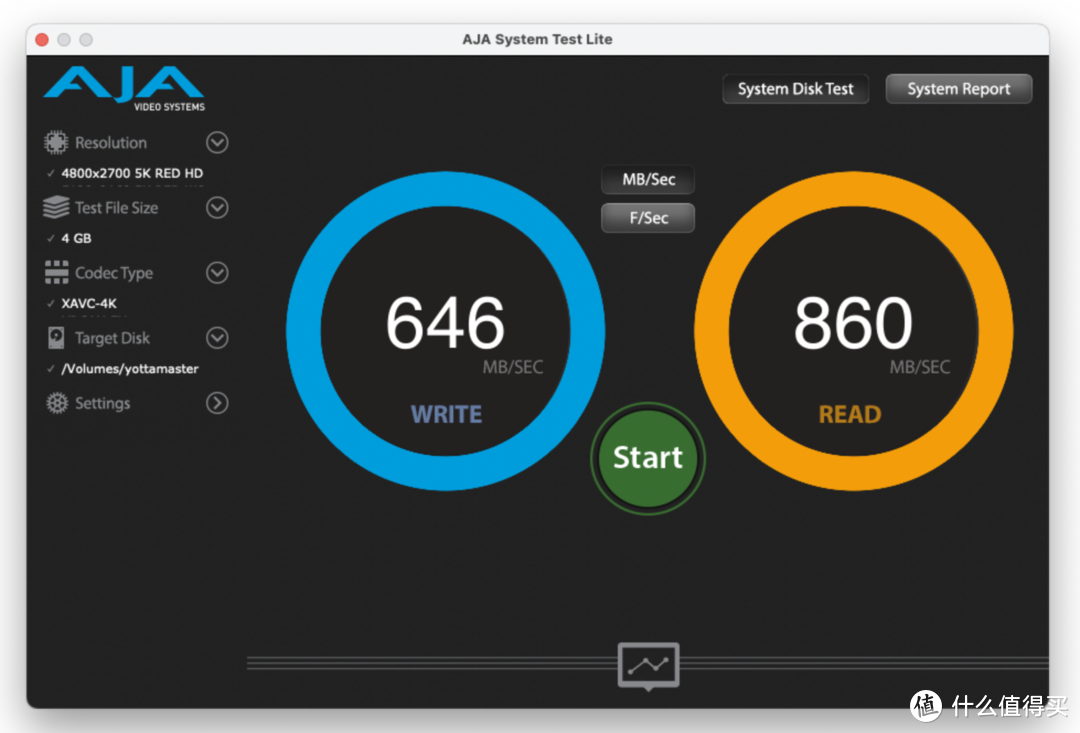This screenshot has height=733, width=1080.
Task: Select the 4 GB file size option
Action: click(76, 238)
